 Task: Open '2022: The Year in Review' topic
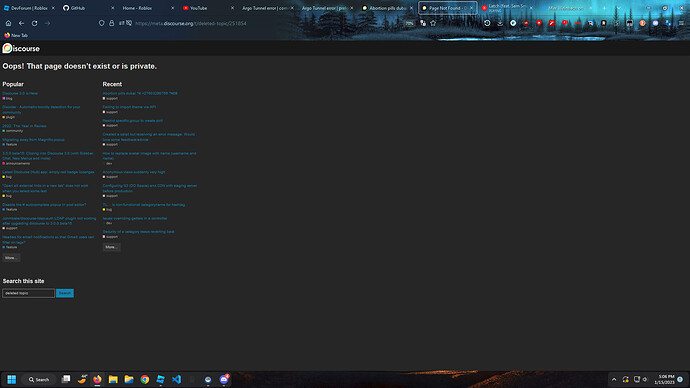24,126
